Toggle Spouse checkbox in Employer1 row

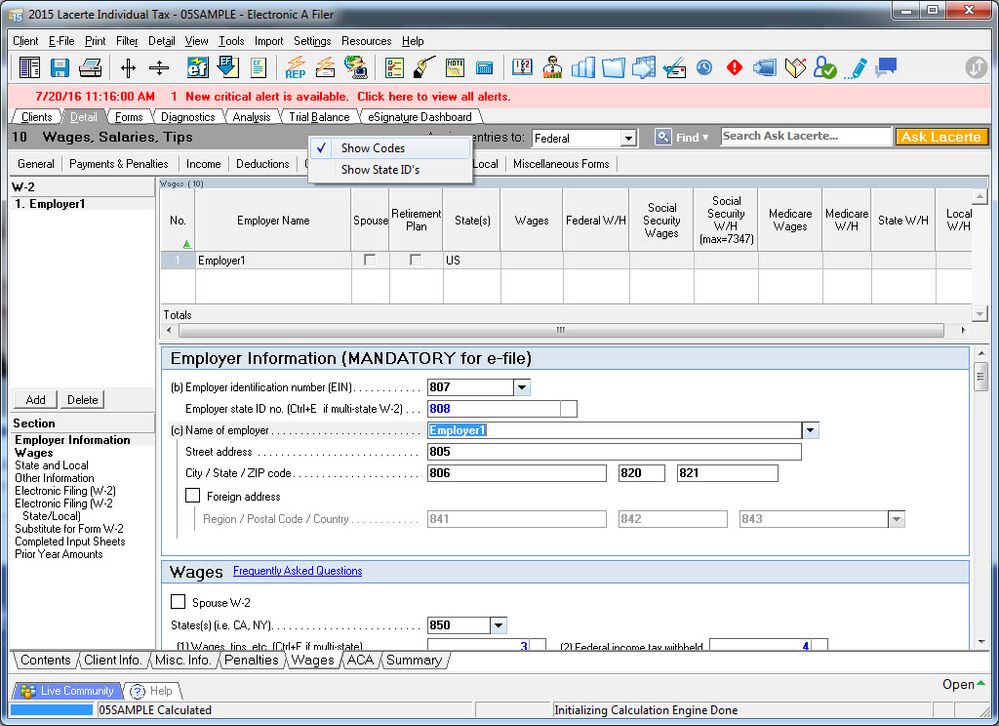tap(370, 260)
